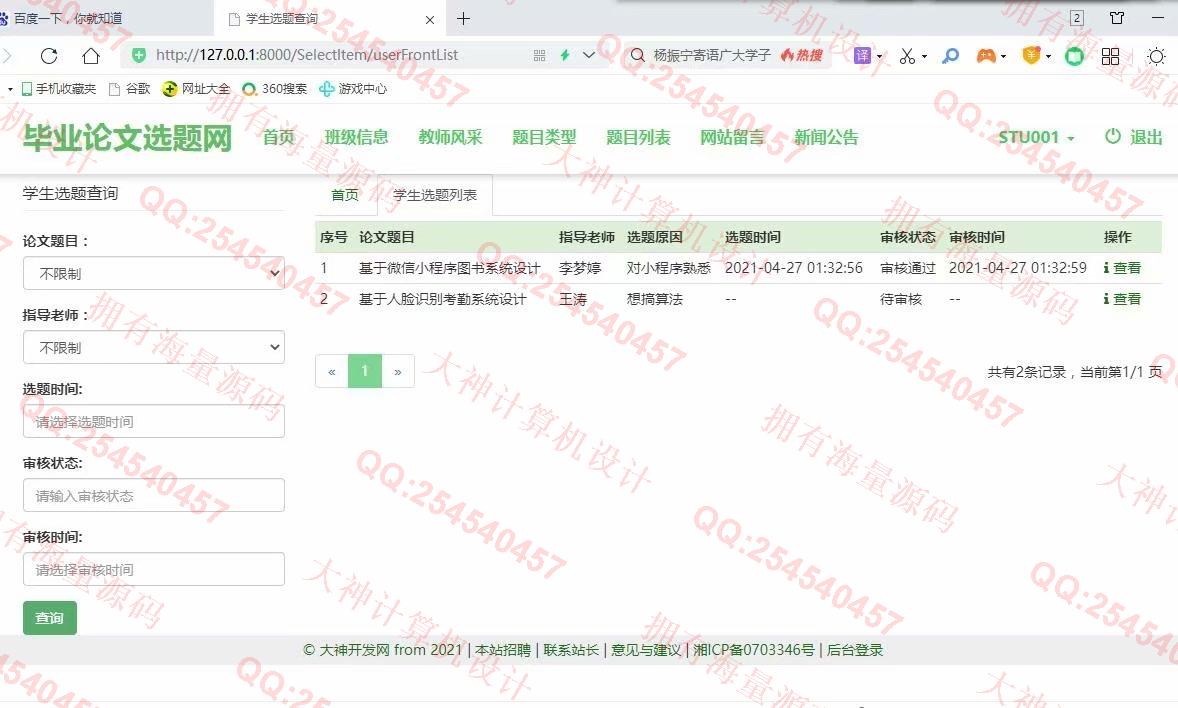This screenshot has height=708, width=1178.
Task: Select page 1 in pagination
Action: pyautogui.click(x=365, y=371)
